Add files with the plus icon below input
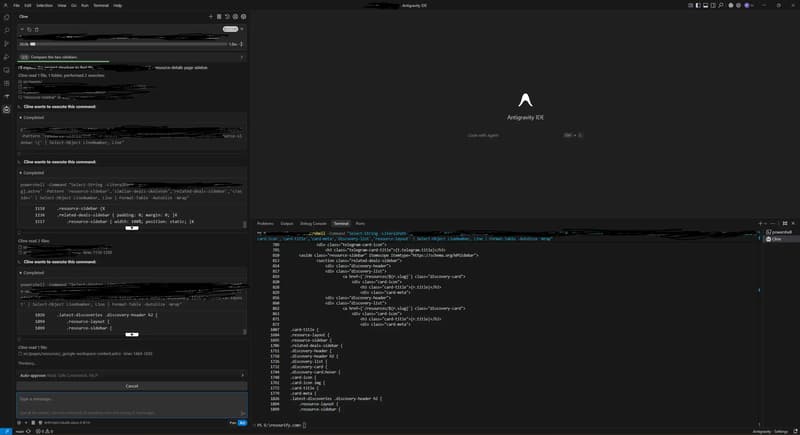 (x=26, y=422)
